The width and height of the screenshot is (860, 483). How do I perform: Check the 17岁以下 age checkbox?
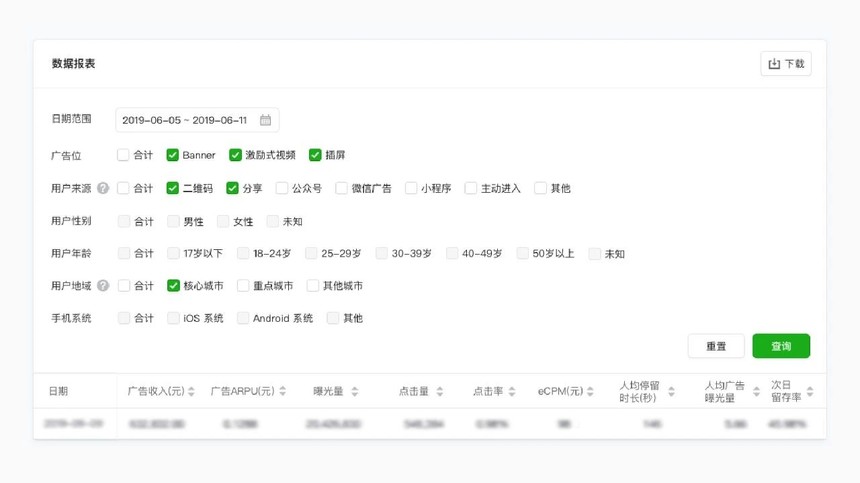173,253
